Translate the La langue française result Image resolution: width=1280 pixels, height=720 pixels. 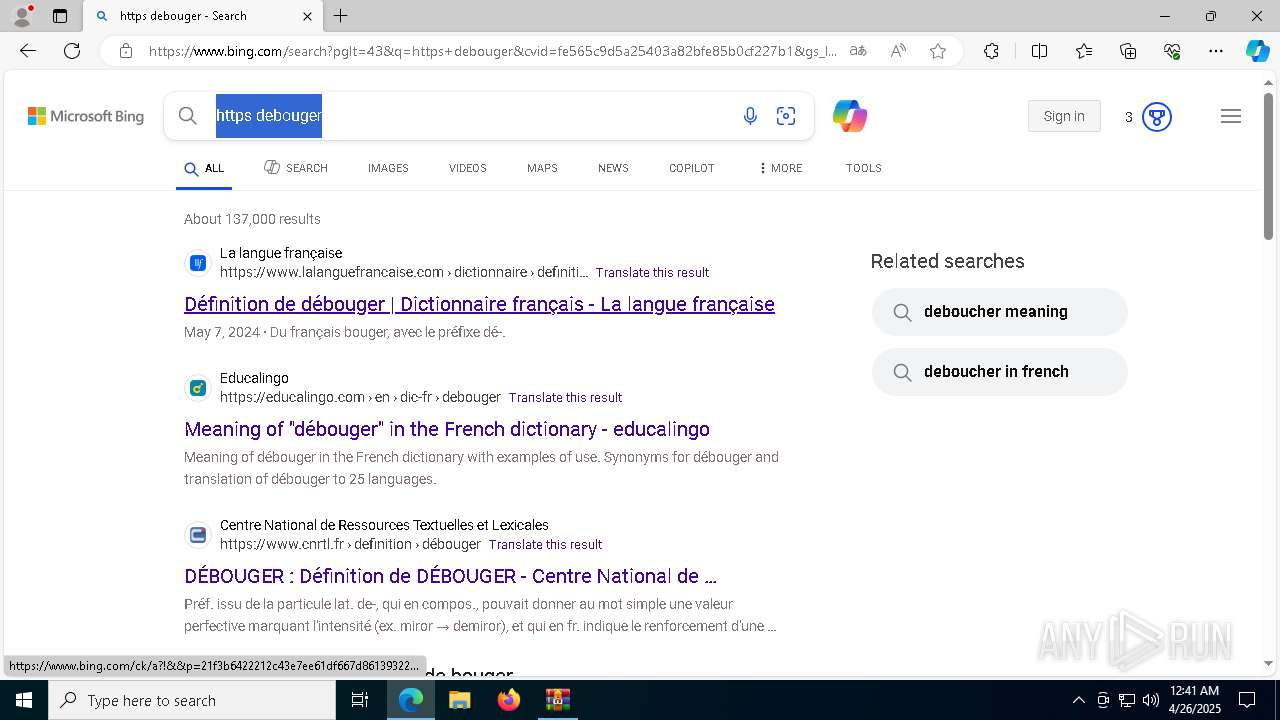pyautogui.click(x=652, y=272)
